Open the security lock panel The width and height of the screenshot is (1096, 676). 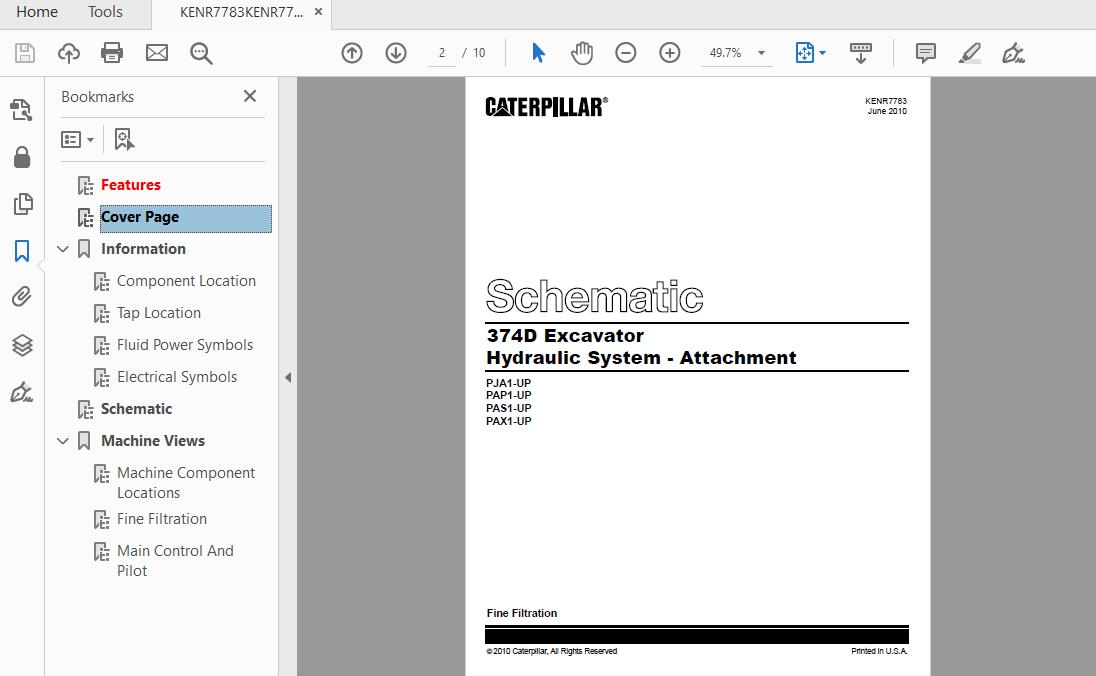22,157
